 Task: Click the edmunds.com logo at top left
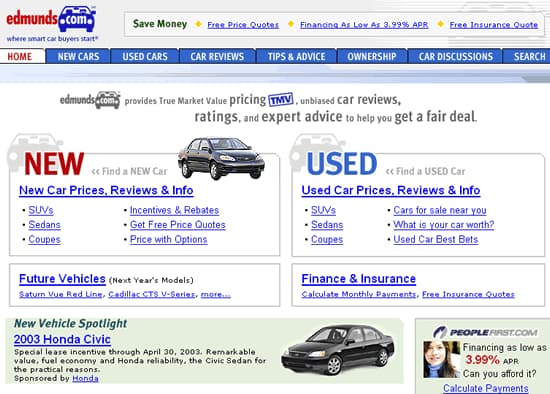tap(51, 23)
